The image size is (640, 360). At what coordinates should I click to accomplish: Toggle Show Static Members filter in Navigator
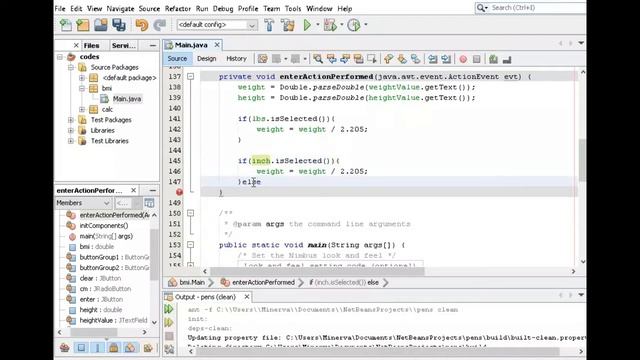(x=98, y=347)
